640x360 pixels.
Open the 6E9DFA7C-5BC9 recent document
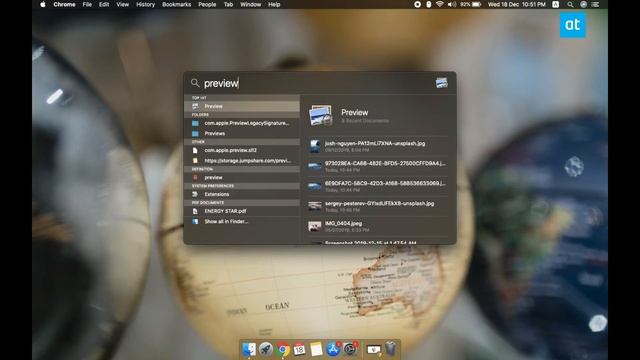pos(378,186)
